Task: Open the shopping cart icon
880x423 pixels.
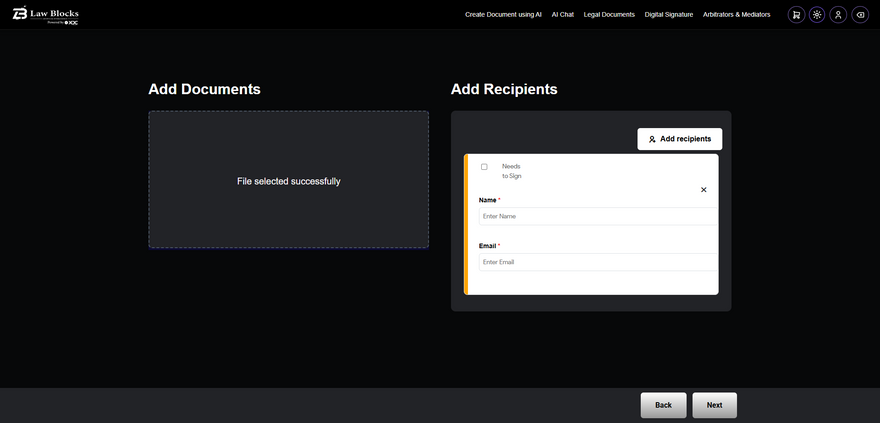Action: point(796,15)
